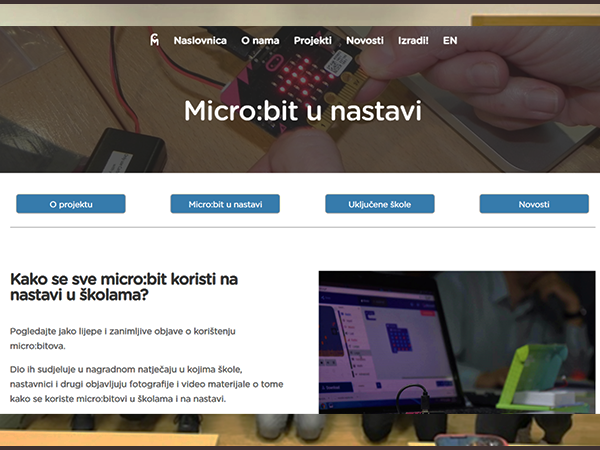Select Novosti in the top navigation bar
Viewport: 600px width, 450px height.
coord(365,41)
